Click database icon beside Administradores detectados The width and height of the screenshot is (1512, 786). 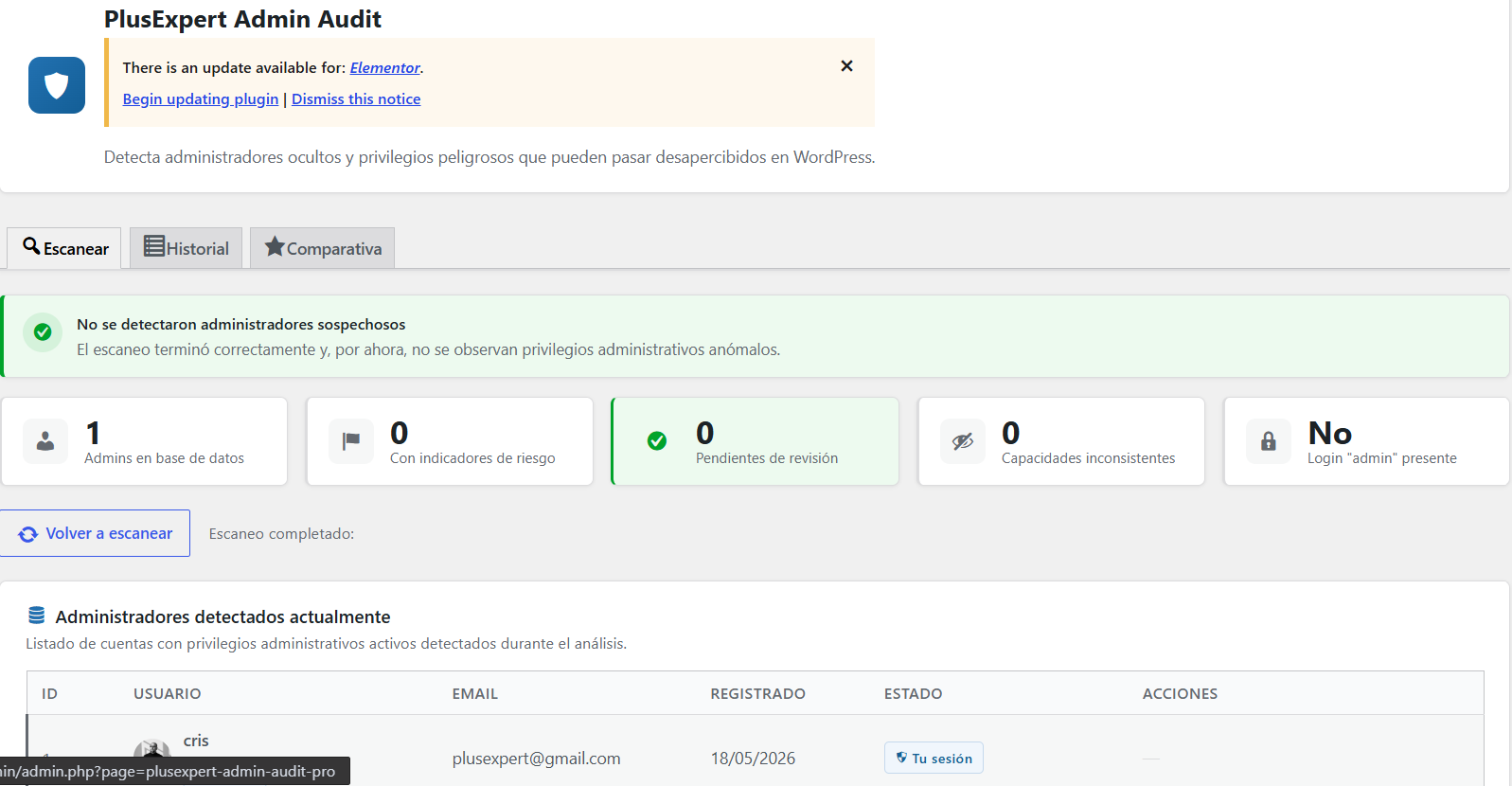(37, 616)
